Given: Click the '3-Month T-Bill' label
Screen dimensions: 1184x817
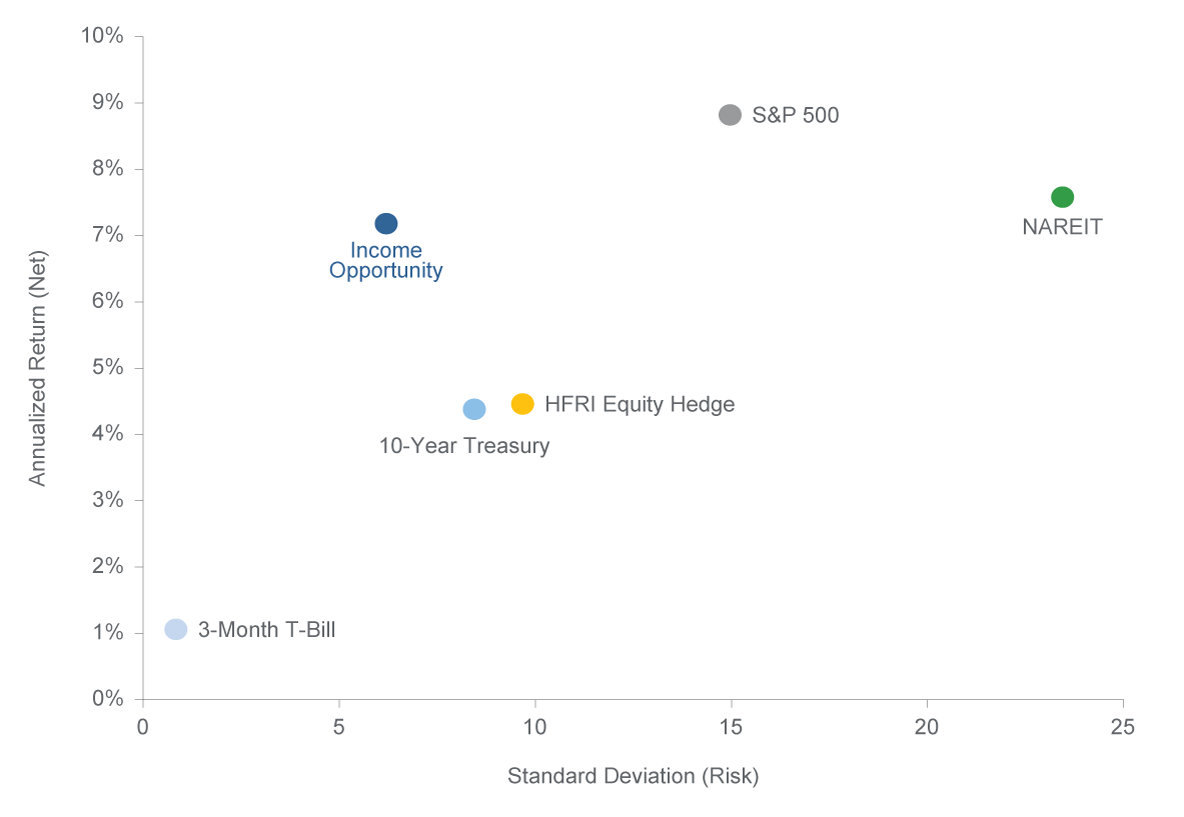Looking at the screenshot, I should click(x=267, y=630).
